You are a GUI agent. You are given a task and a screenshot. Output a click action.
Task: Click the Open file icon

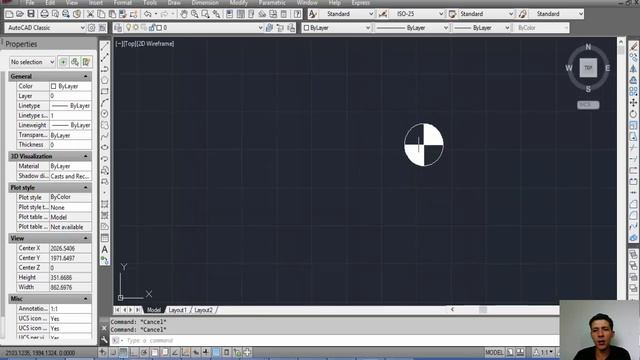point(20,14)
